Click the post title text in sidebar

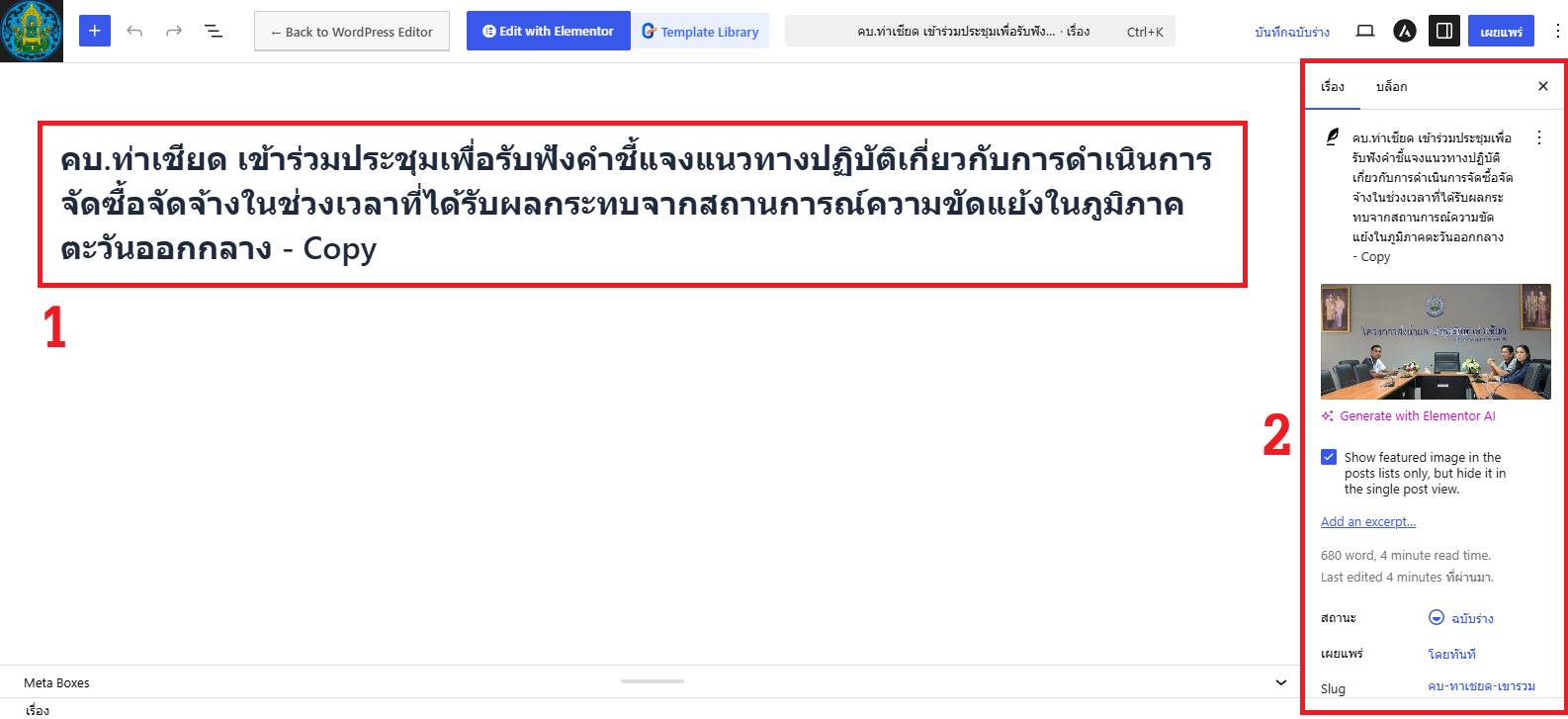point(1434,197)
